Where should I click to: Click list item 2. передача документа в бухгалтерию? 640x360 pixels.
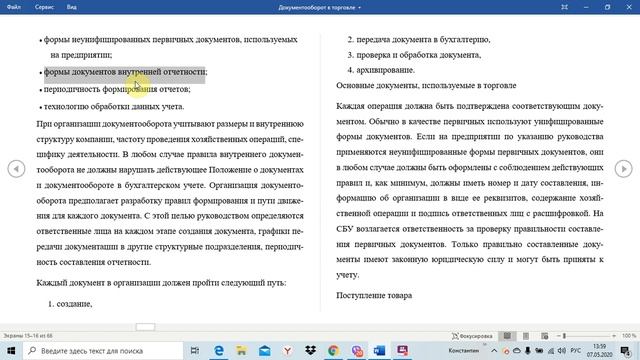click(x=419, y=40)
